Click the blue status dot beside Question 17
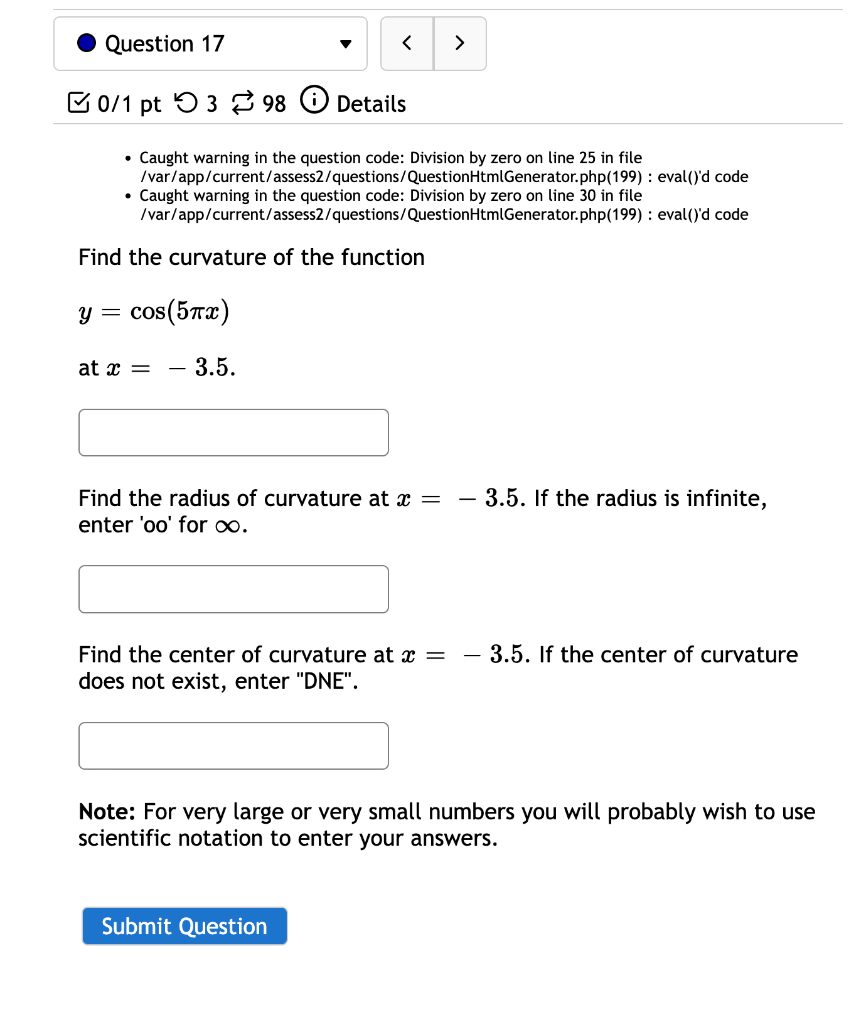The width and height of the screenshot is (866, 1024). (86, 43)
